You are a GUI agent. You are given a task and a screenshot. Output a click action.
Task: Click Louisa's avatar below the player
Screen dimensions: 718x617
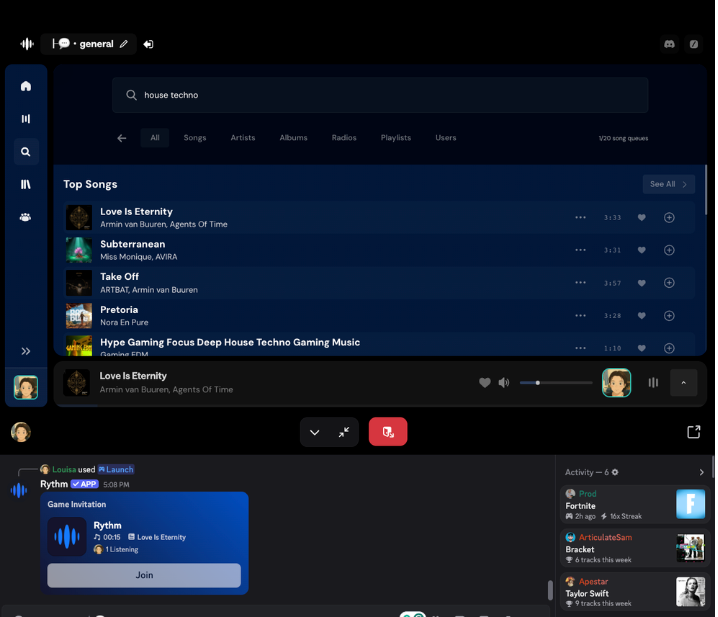coord(21,432)
